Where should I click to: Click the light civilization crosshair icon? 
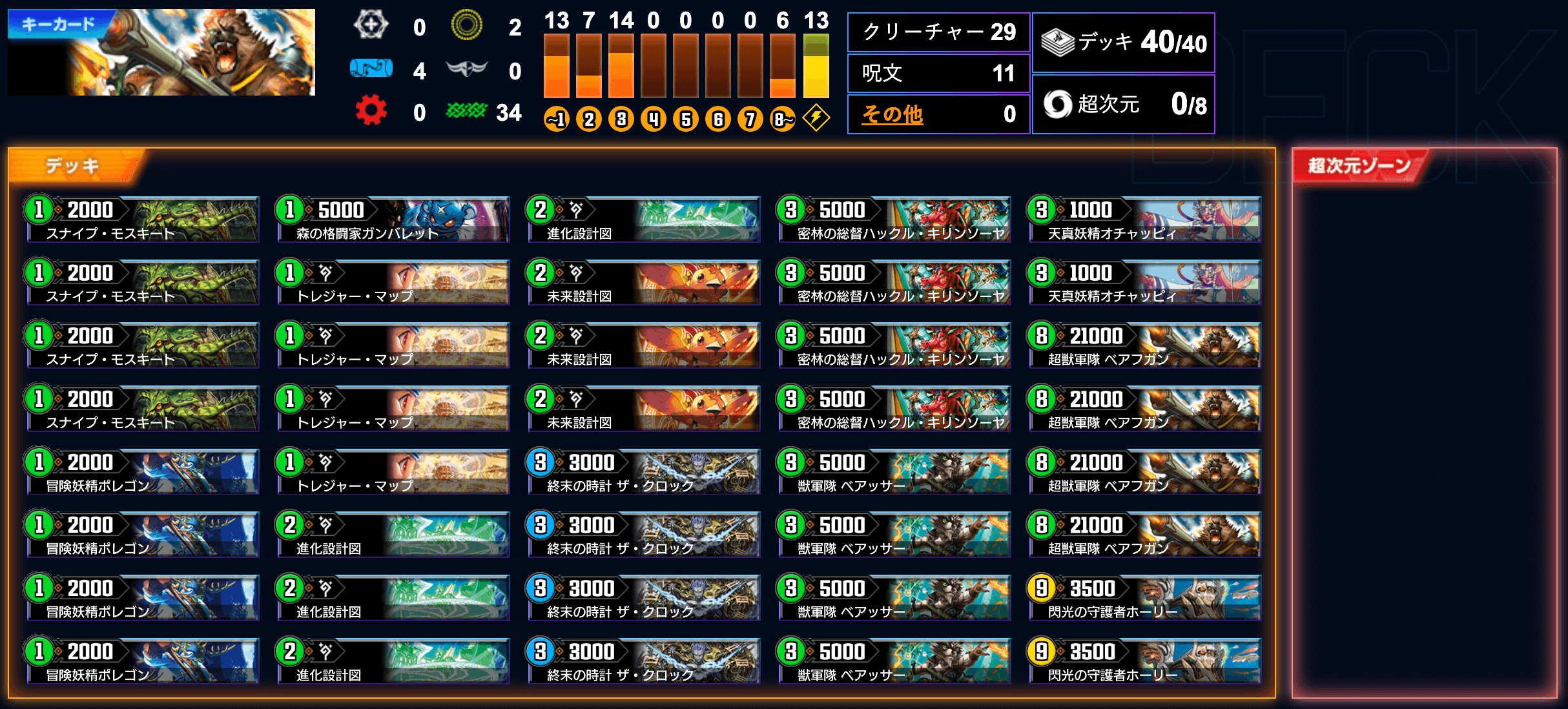(x=371, y=26)
